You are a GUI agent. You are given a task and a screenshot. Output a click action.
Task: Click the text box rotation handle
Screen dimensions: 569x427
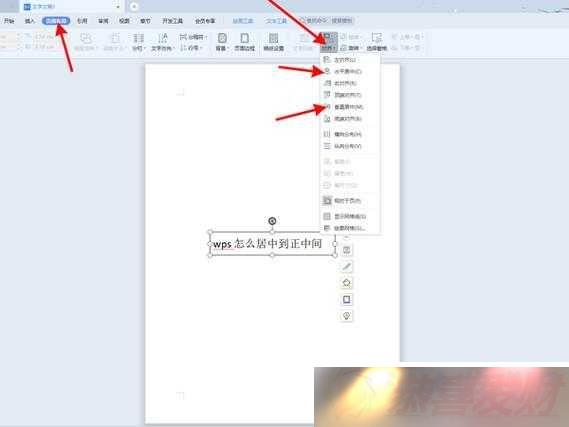(272, 221)
